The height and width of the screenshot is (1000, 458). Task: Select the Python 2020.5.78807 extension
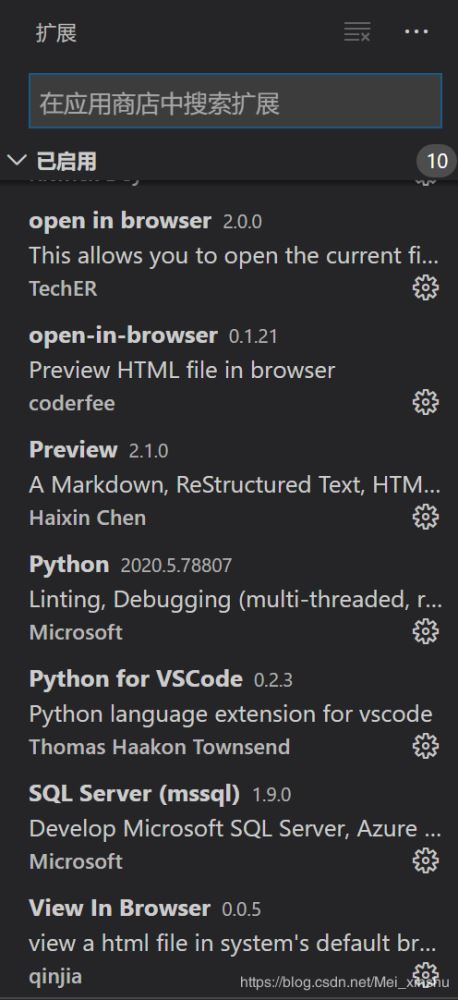229,599
